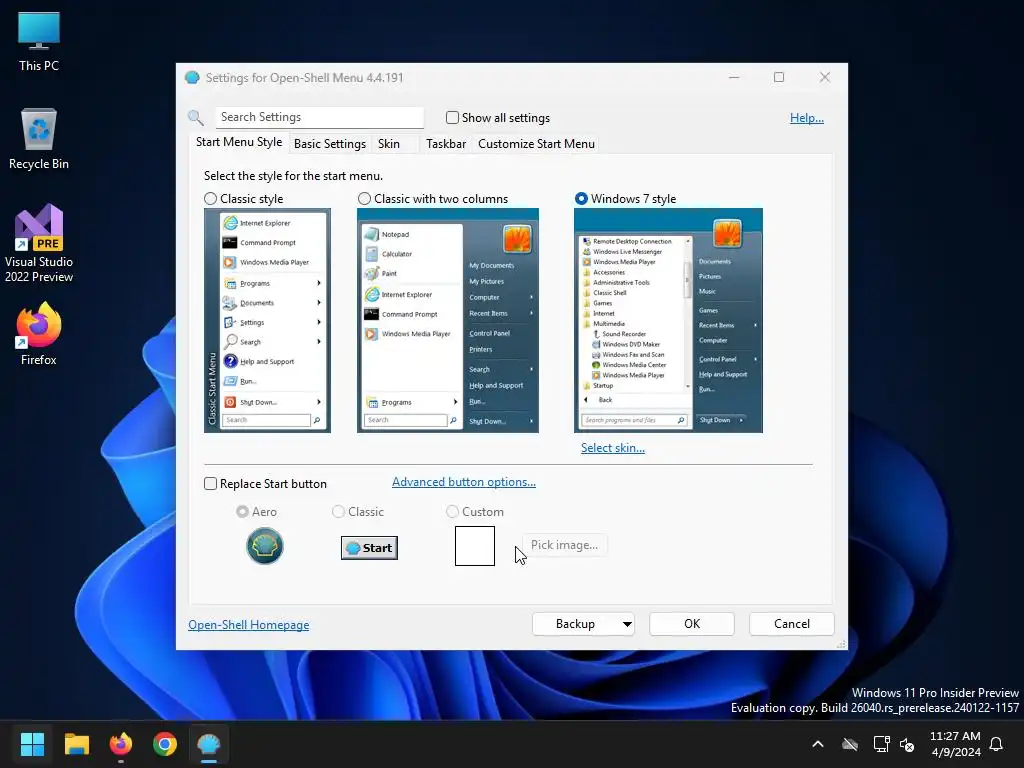Click the empty Custom button image box
The height and width of the screenshot is (768, 1024).
coord(475,546)
